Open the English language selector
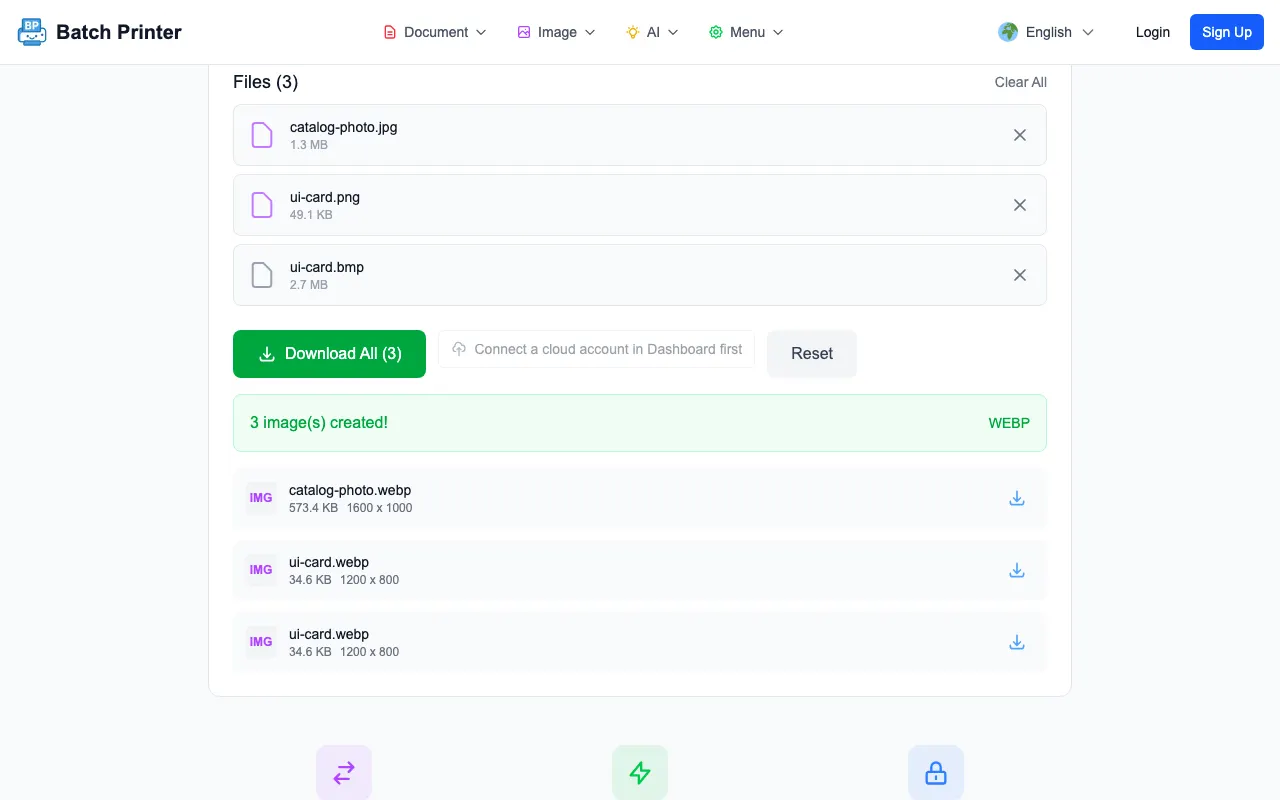Viewport: 1280px width, 800px height. point(1046,32)
